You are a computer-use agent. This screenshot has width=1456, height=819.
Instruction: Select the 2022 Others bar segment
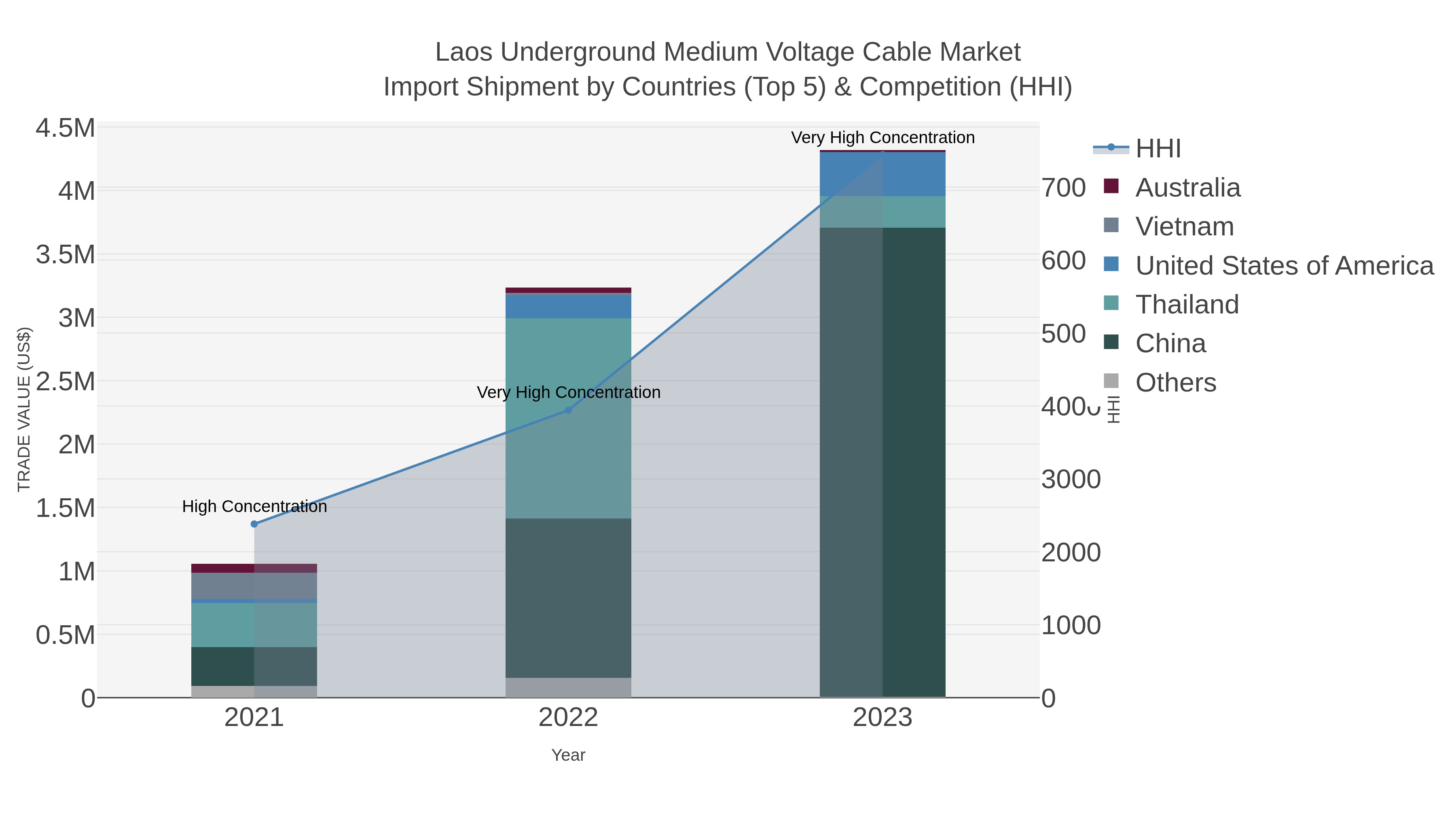[x=569, y=687]
